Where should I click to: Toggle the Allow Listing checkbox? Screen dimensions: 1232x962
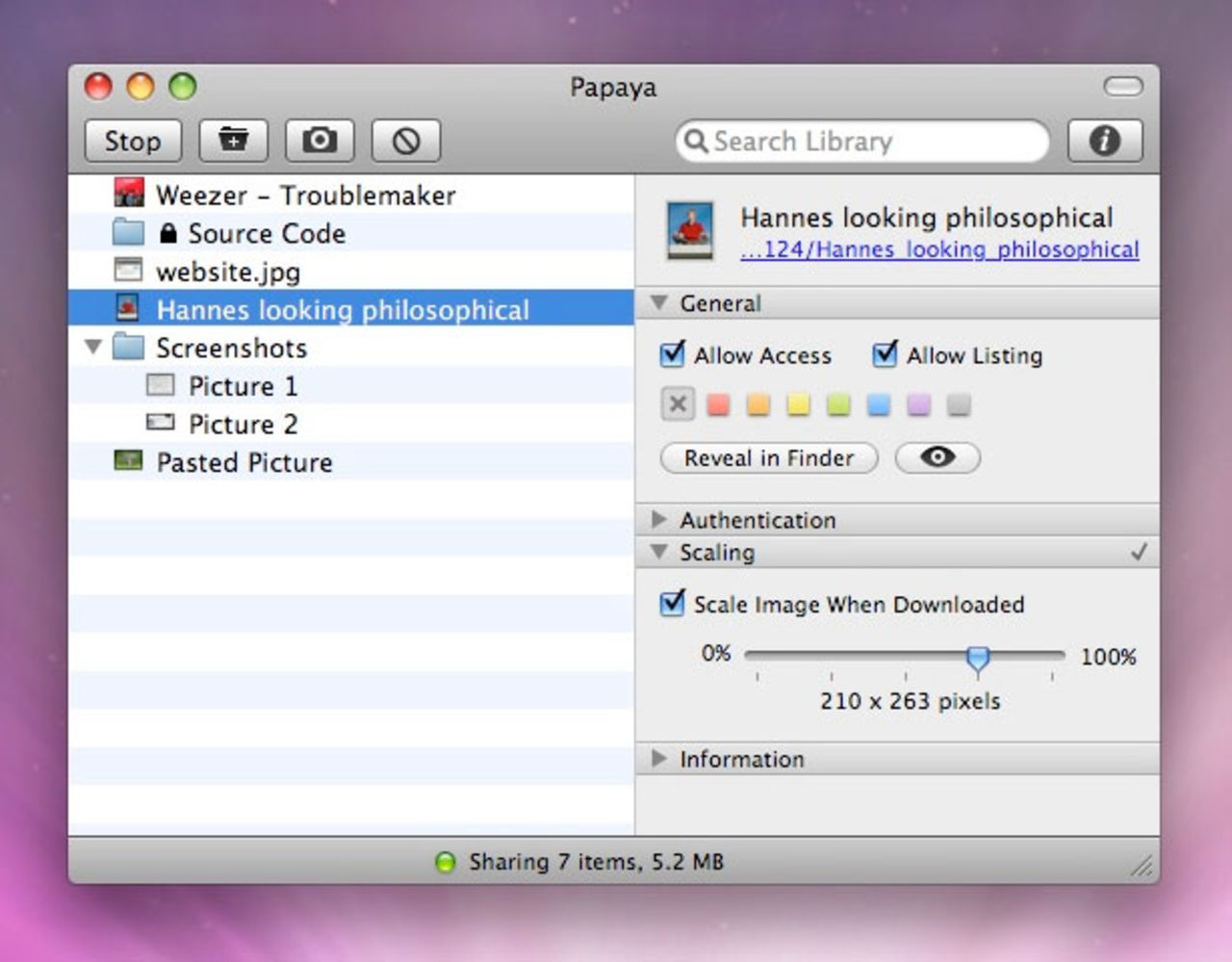click(885, 354)
